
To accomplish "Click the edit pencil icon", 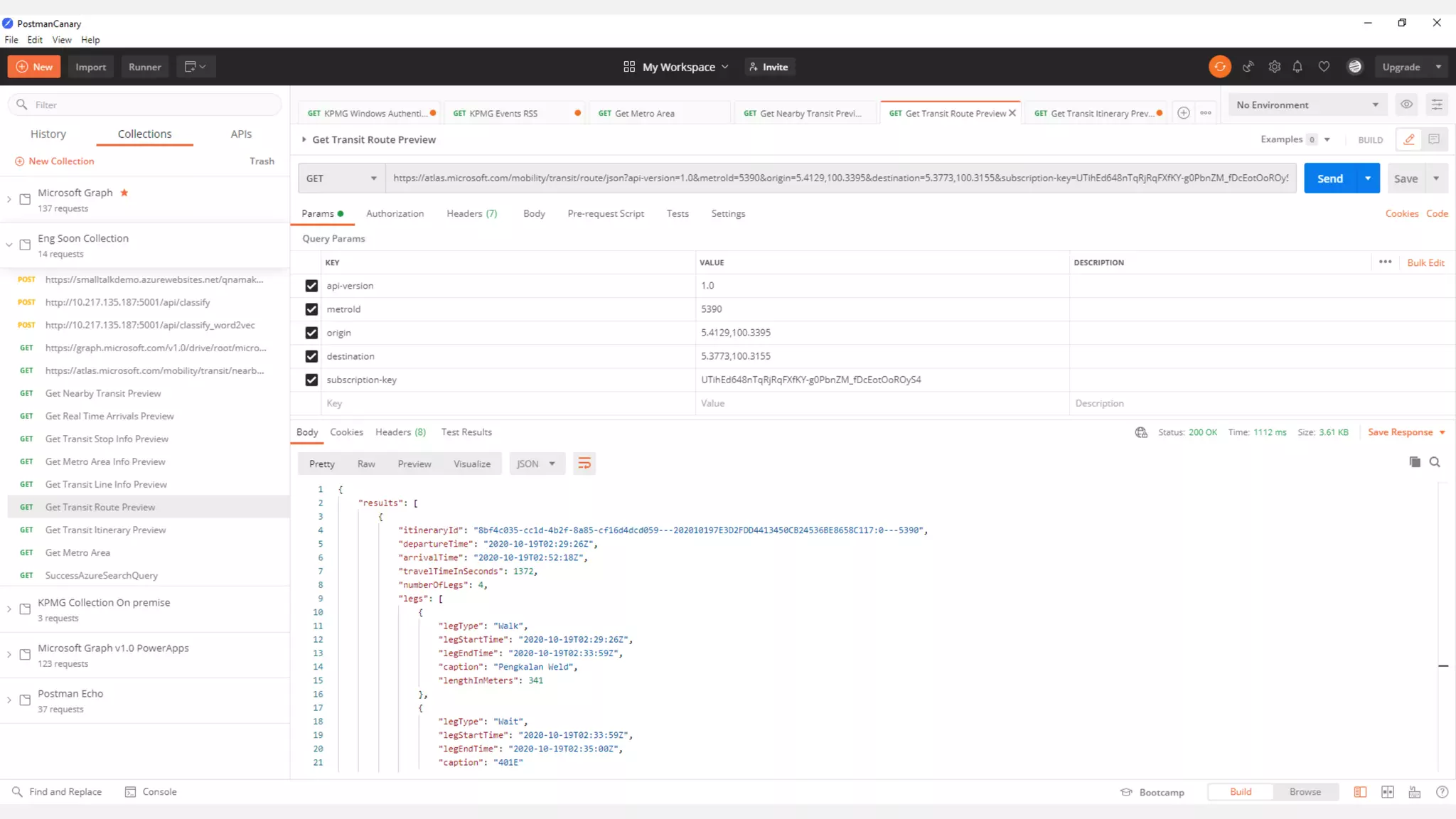I will click(1409, 139).
